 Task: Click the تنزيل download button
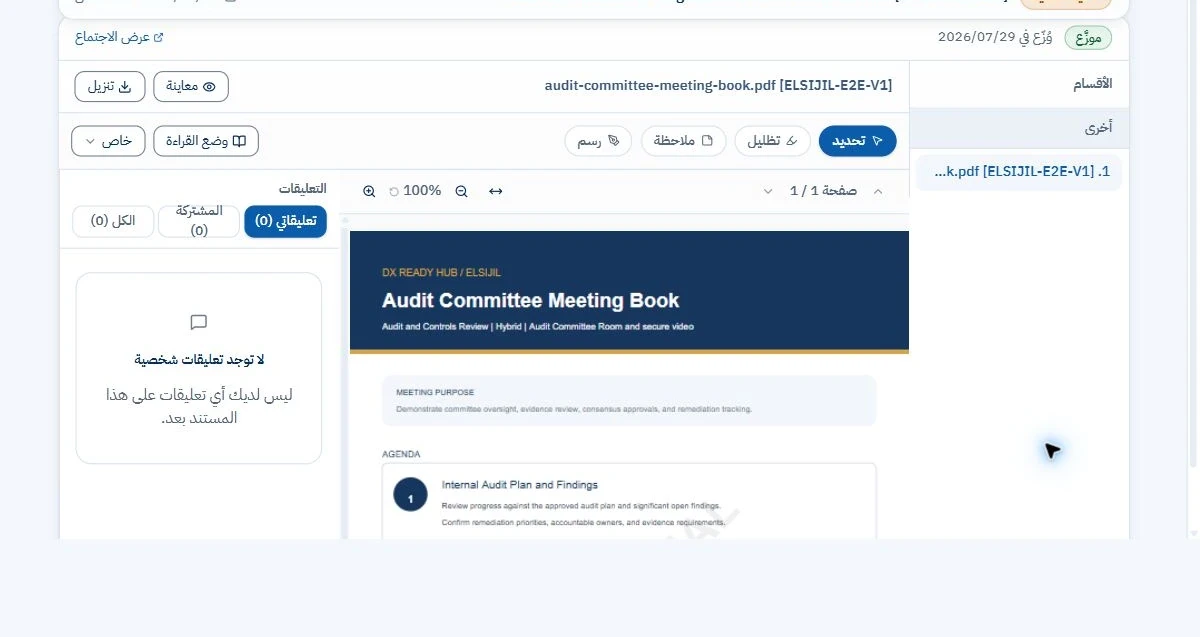(x=110, y=87)
